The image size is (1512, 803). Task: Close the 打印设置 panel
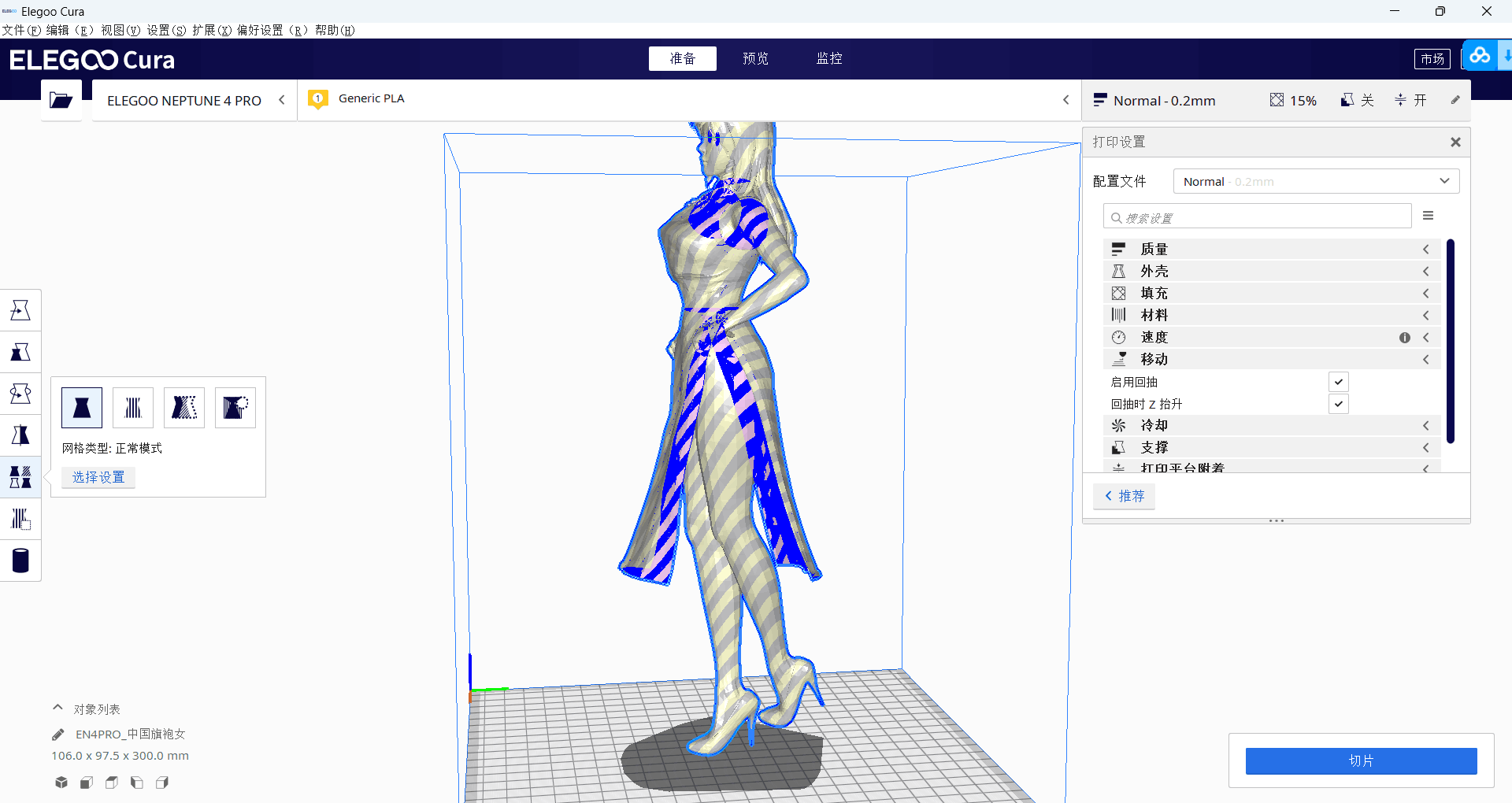click(1455, 142)
